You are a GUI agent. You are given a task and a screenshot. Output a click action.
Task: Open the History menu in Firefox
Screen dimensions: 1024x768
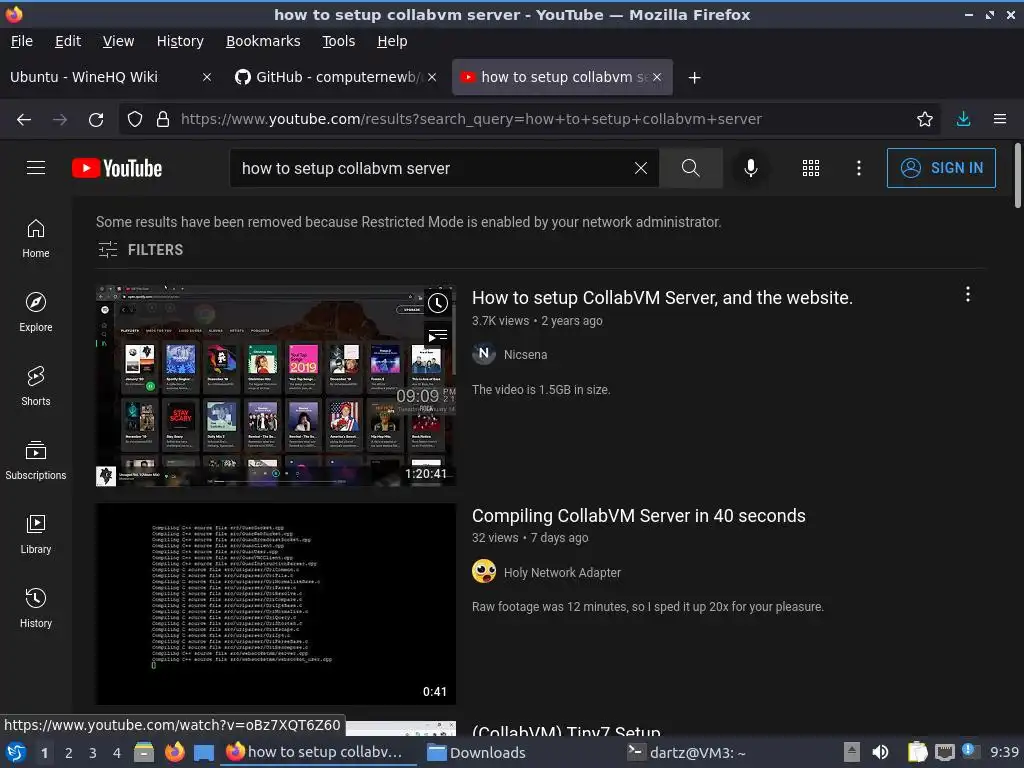coord(180,41)
